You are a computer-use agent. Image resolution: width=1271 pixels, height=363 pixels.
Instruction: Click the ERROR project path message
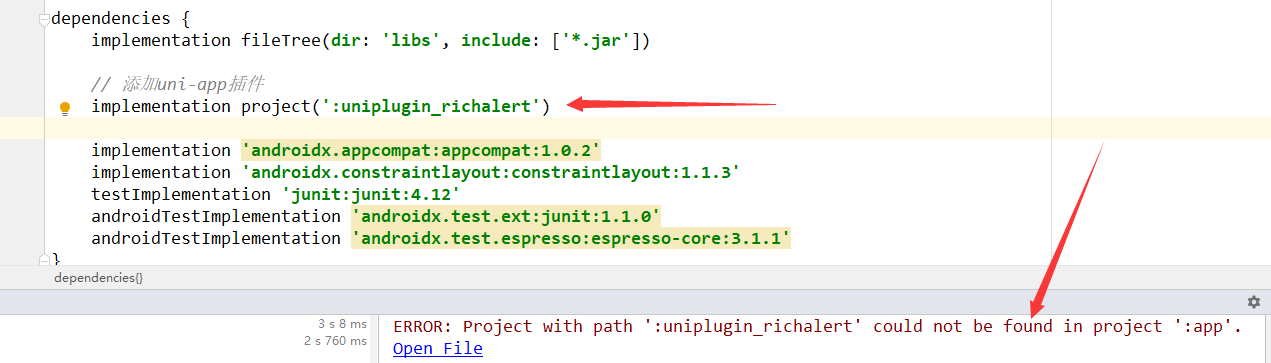(x=817, y=326)
